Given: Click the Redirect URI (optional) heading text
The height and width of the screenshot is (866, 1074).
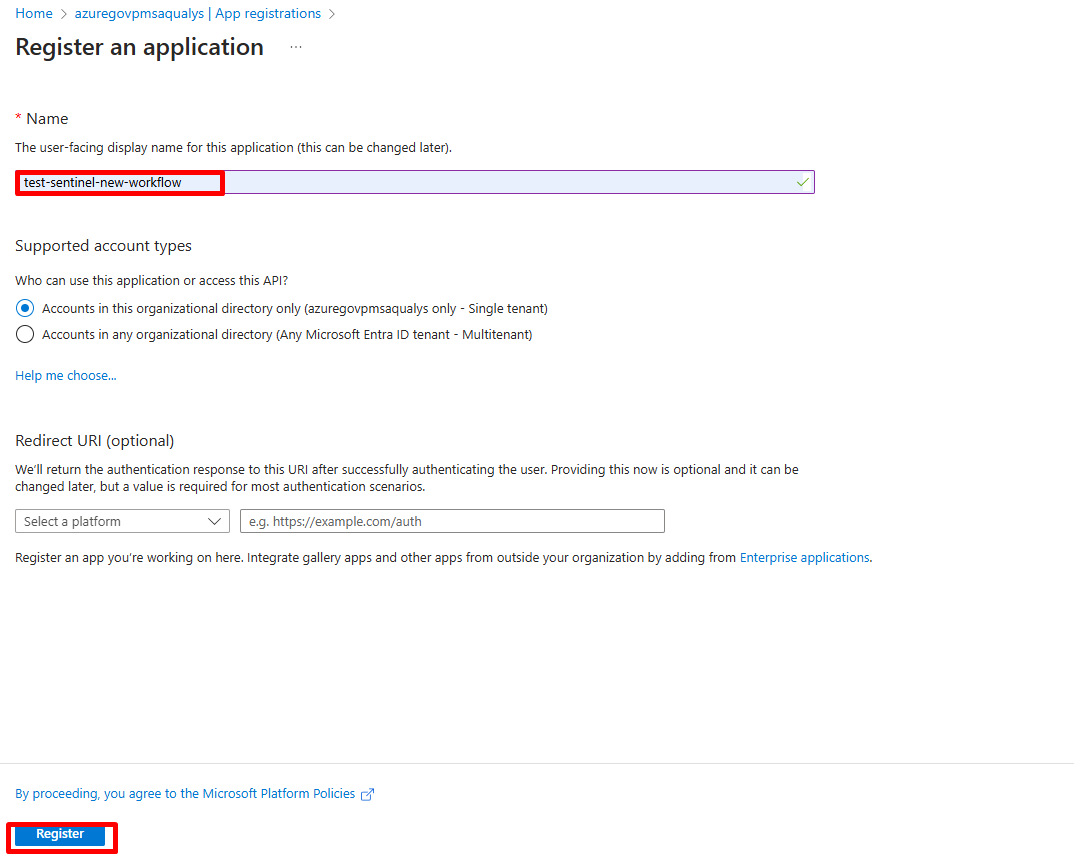Looking at the screenshot, I should (95, 441).
